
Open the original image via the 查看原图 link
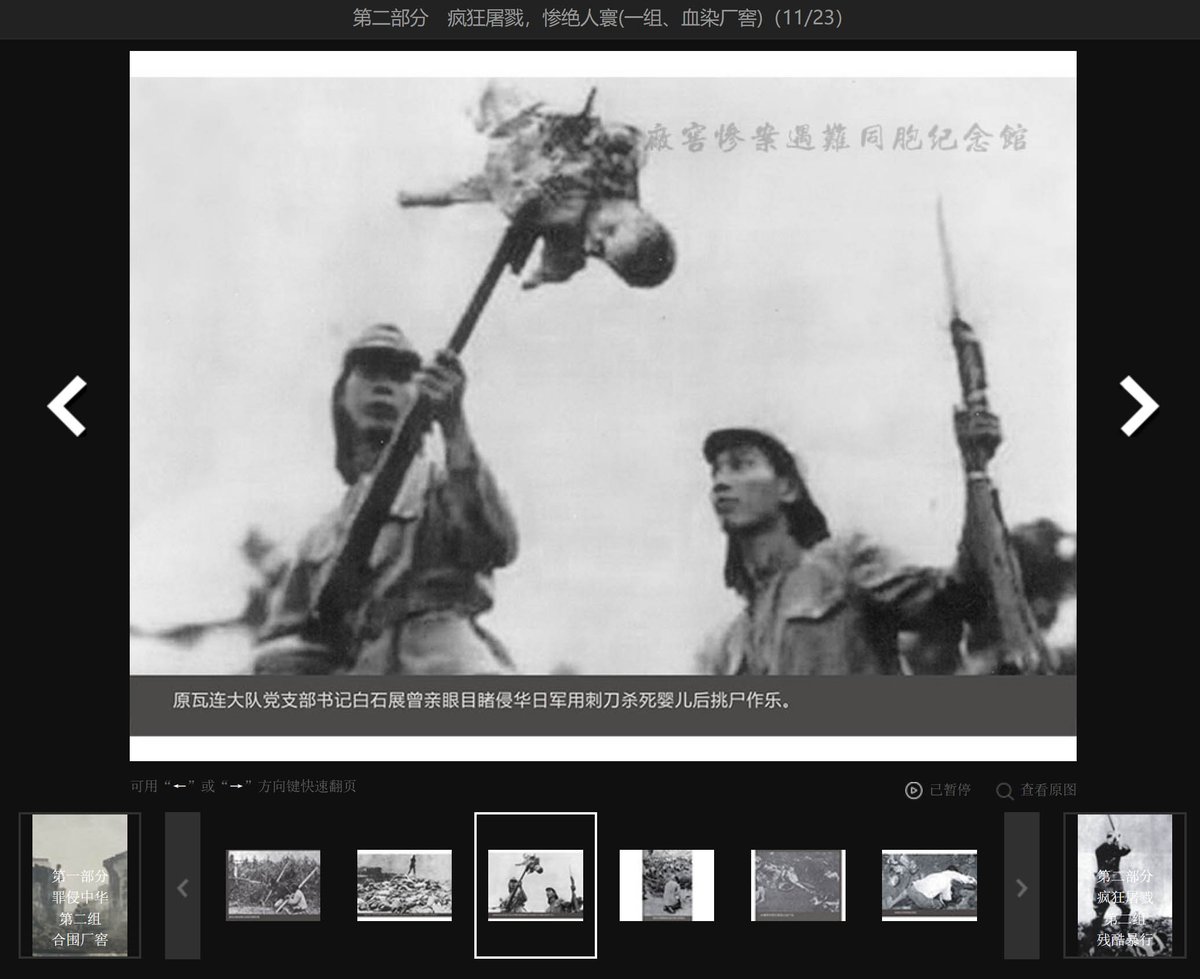click(x=1048, y=790)
